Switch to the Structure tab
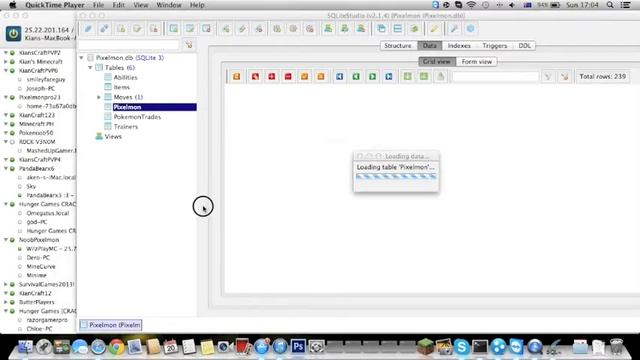Viewport: 640px width, 360px height. point(398,46)
